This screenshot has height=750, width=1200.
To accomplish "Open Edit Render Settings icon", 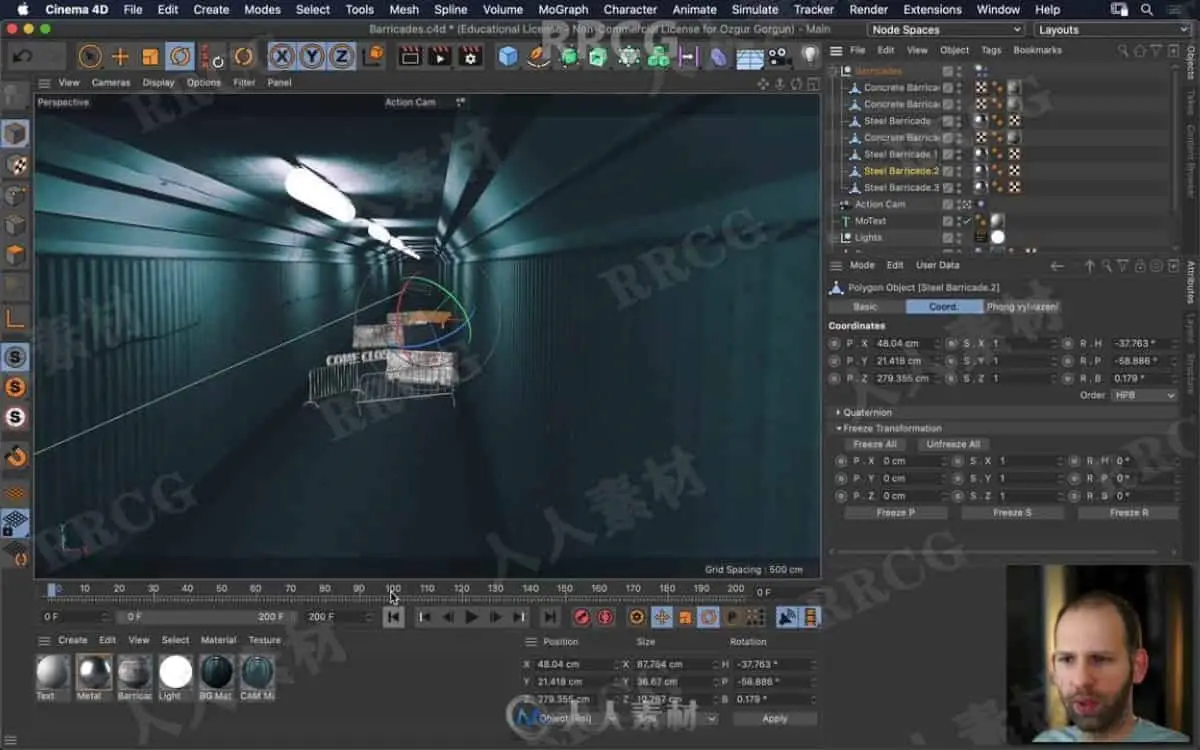I will [470, 56].
